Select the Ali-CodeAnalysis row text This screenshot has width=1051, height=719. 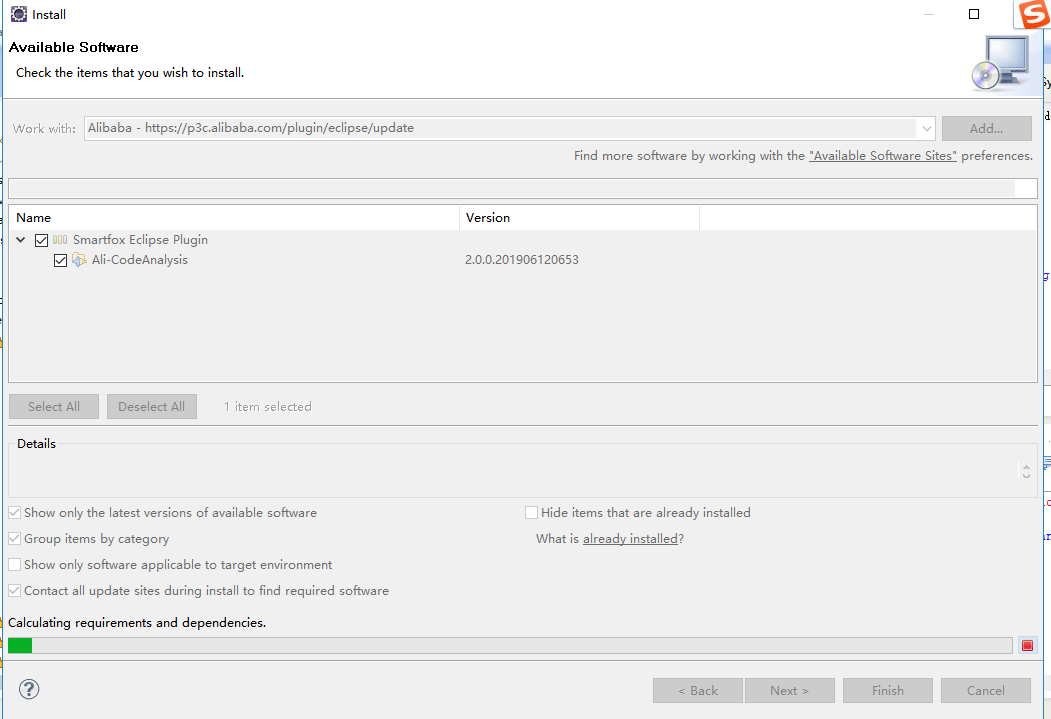pyautogui.click(x=139, y=260)
